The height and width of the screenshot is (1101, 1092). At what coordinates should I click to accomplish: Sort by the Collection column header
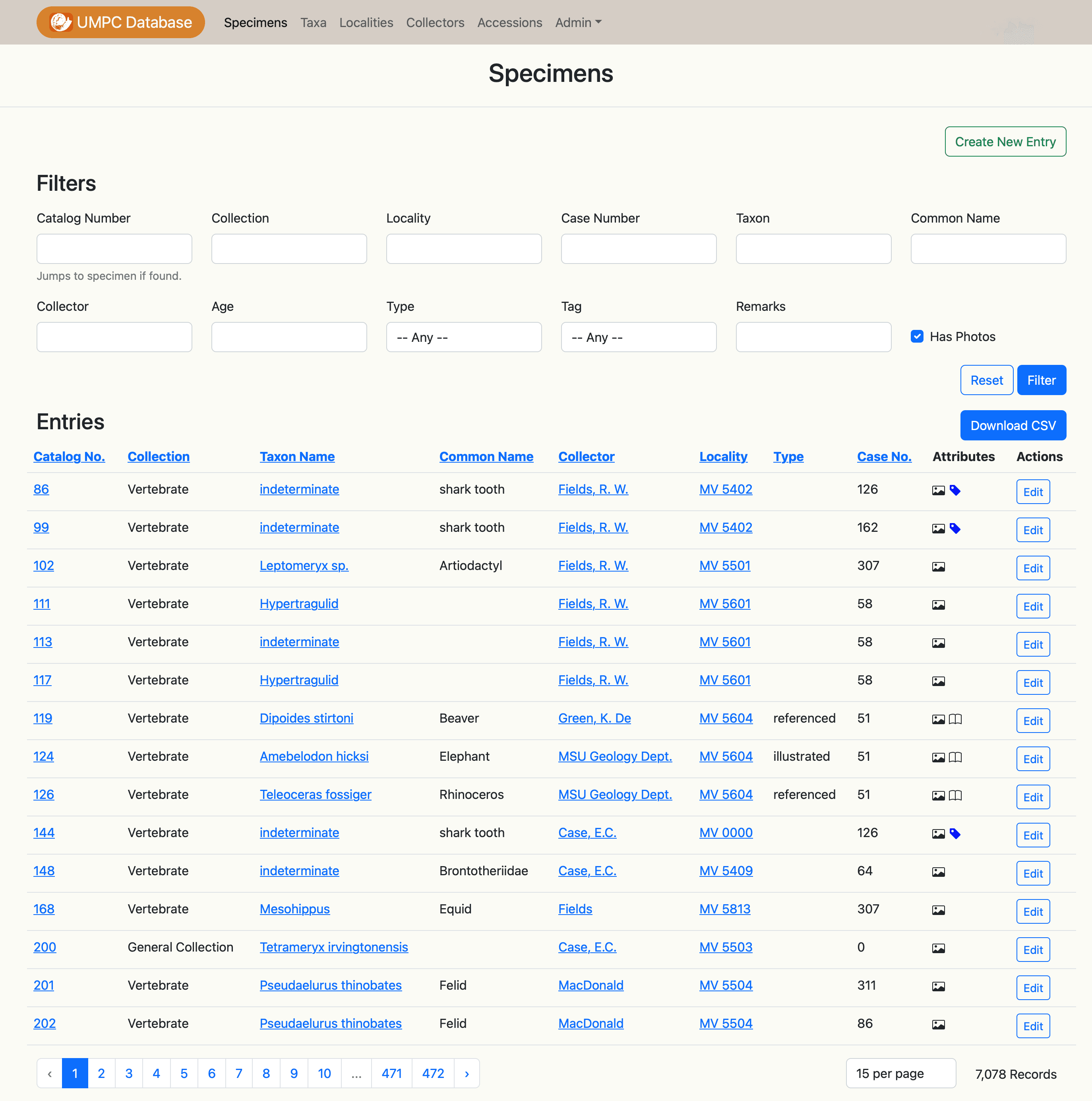[159, 456]
